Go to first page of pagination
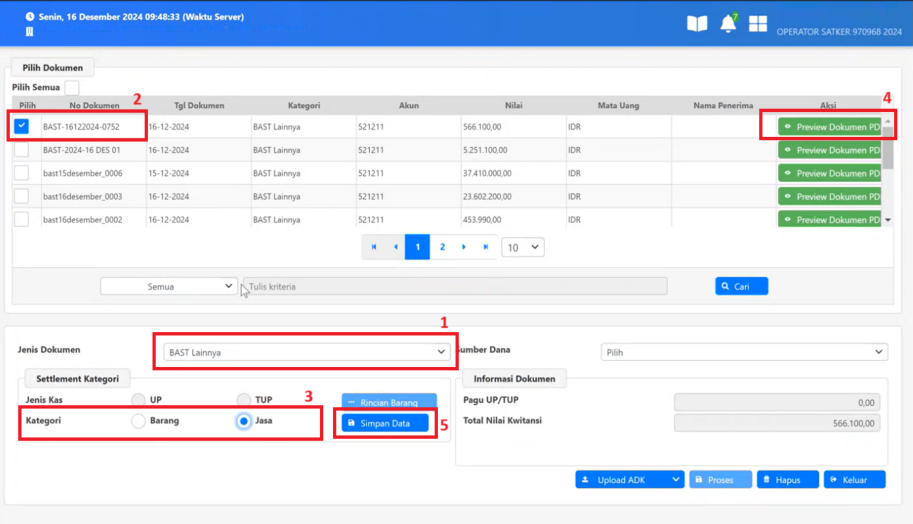The height and width of the screenshot is (524, 913). point(374,247)
